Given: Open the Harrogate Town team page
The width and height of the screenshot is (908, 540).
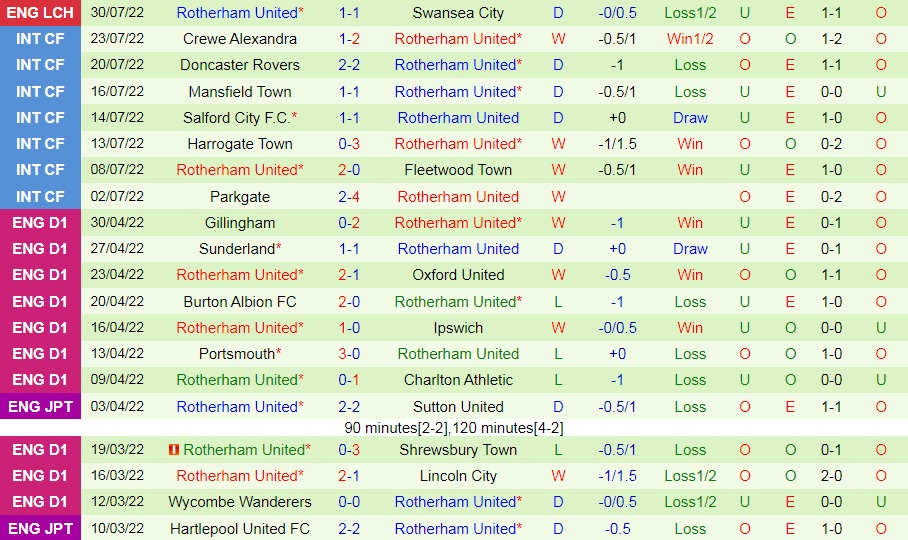Looking at the screenshot, I should [240, 143].
